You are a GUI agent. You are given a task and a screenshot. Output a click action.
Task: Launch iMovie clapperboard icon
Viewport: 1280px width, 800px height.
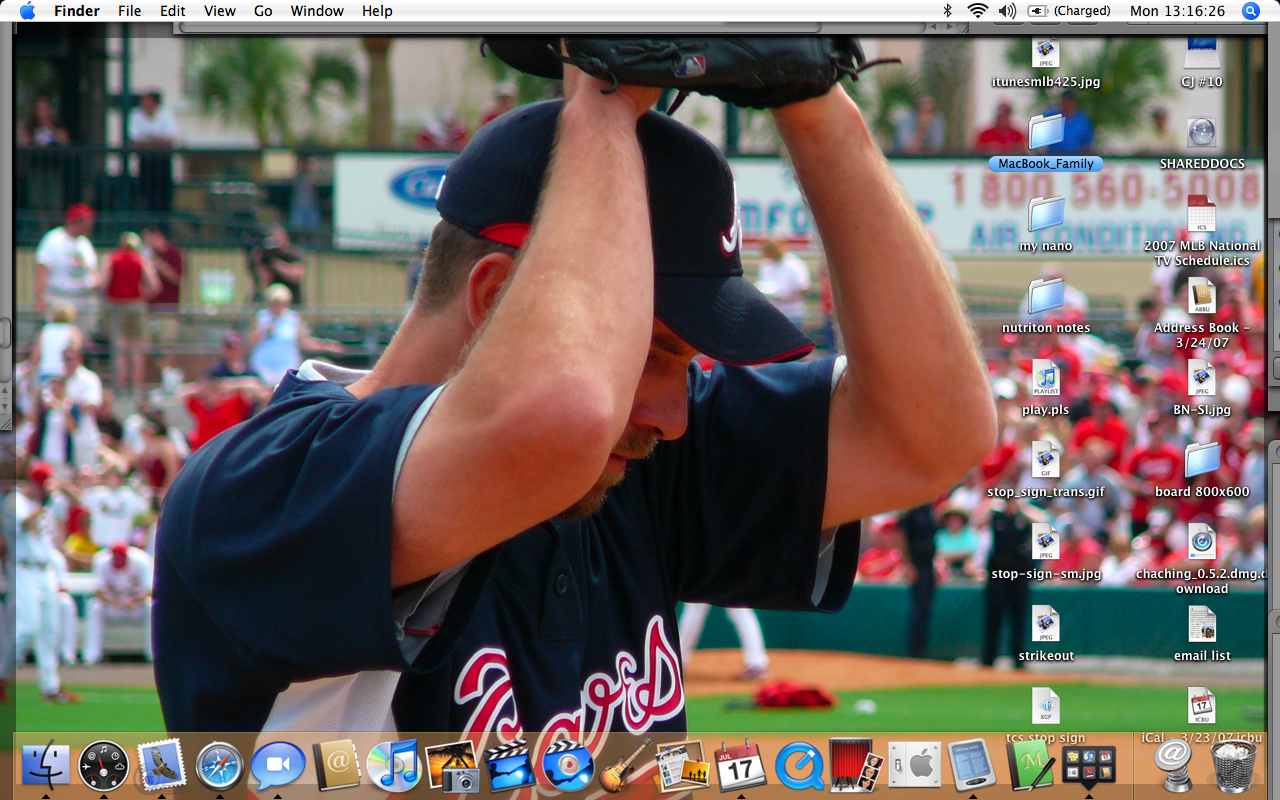(x=510, y=766)
